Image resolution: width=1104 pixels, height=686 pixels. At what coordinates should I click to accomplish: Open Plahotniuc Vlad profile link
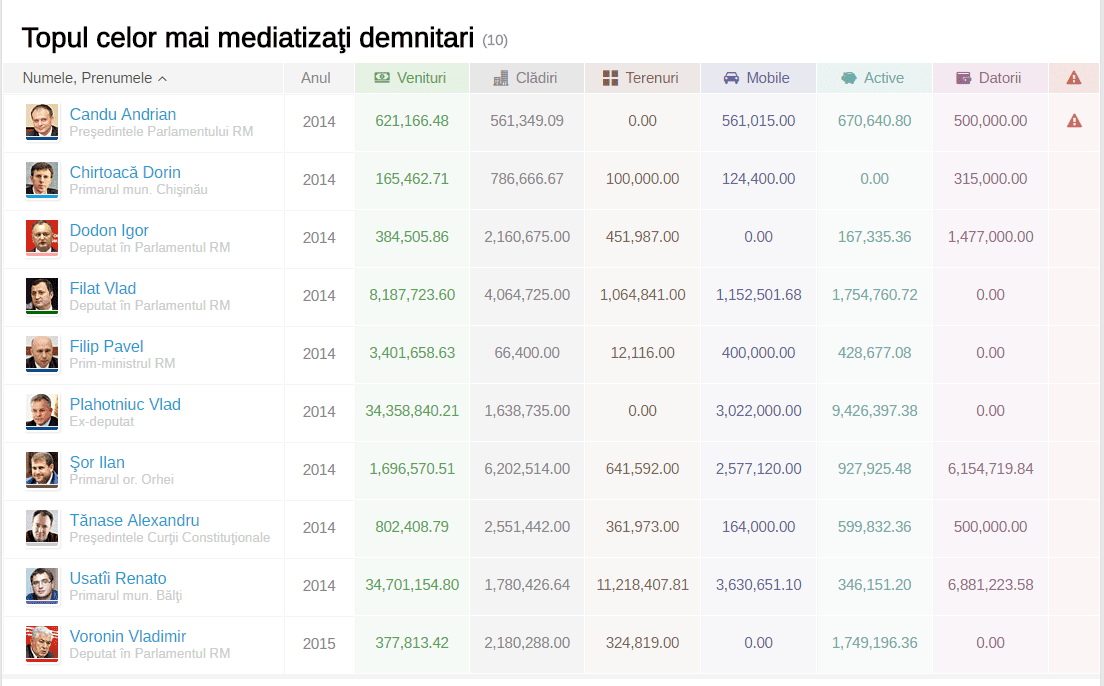[125, 404]
